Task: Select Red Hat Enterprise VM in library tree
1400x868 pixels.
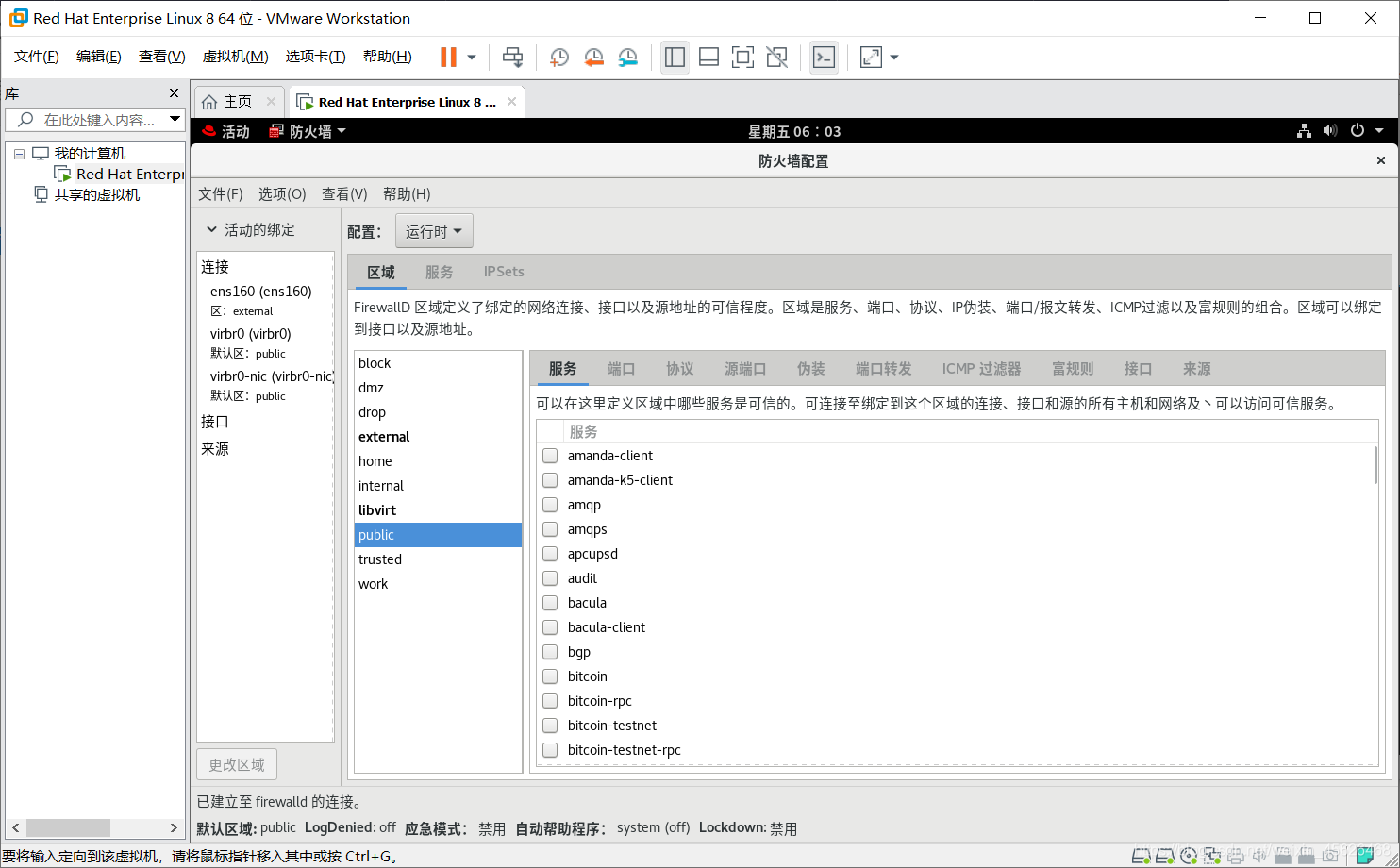Action: click(x=120, y=174)
